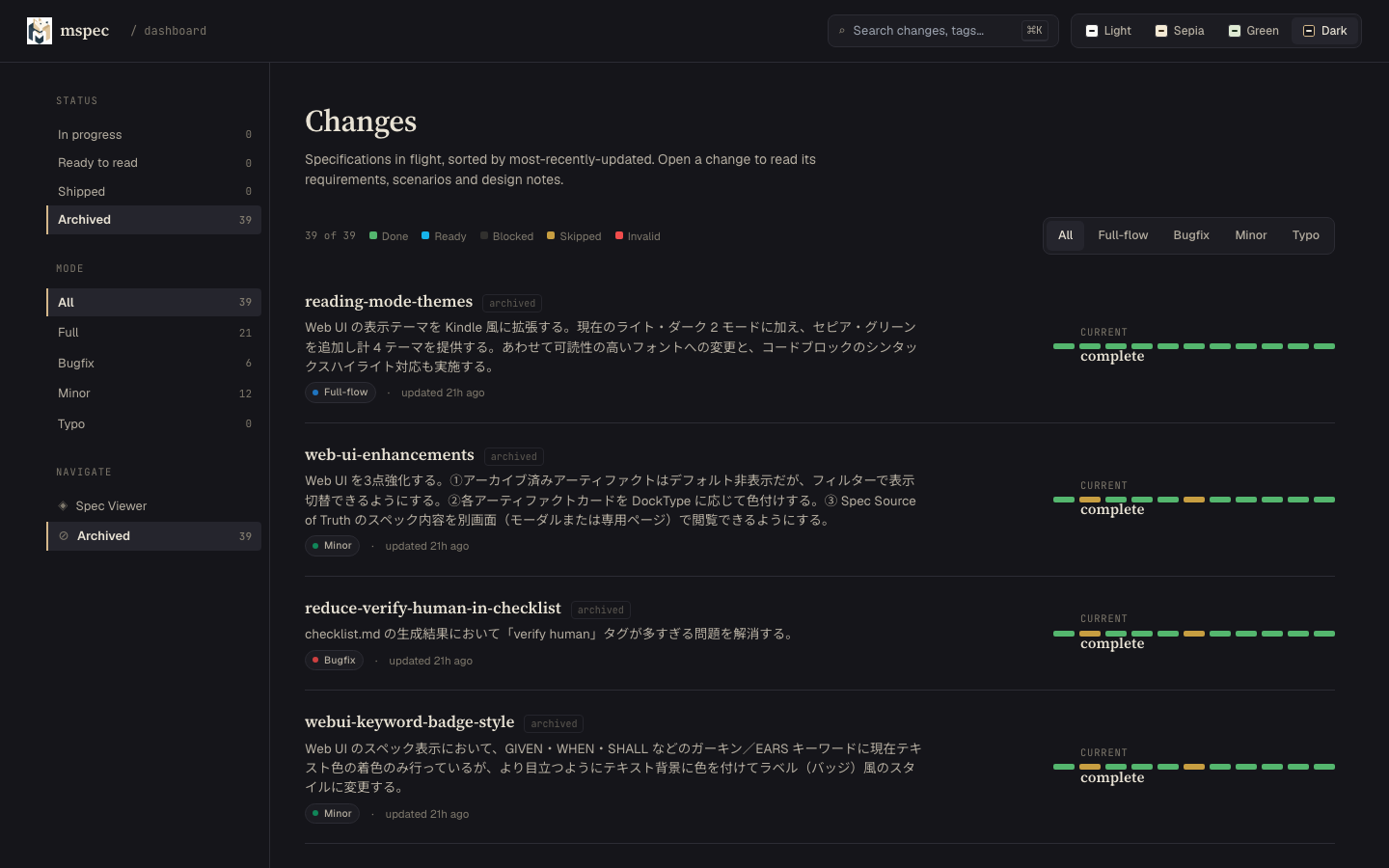Click archived badge beside reading-mode-themes
Screen dimensions: 1389x868
512,303
